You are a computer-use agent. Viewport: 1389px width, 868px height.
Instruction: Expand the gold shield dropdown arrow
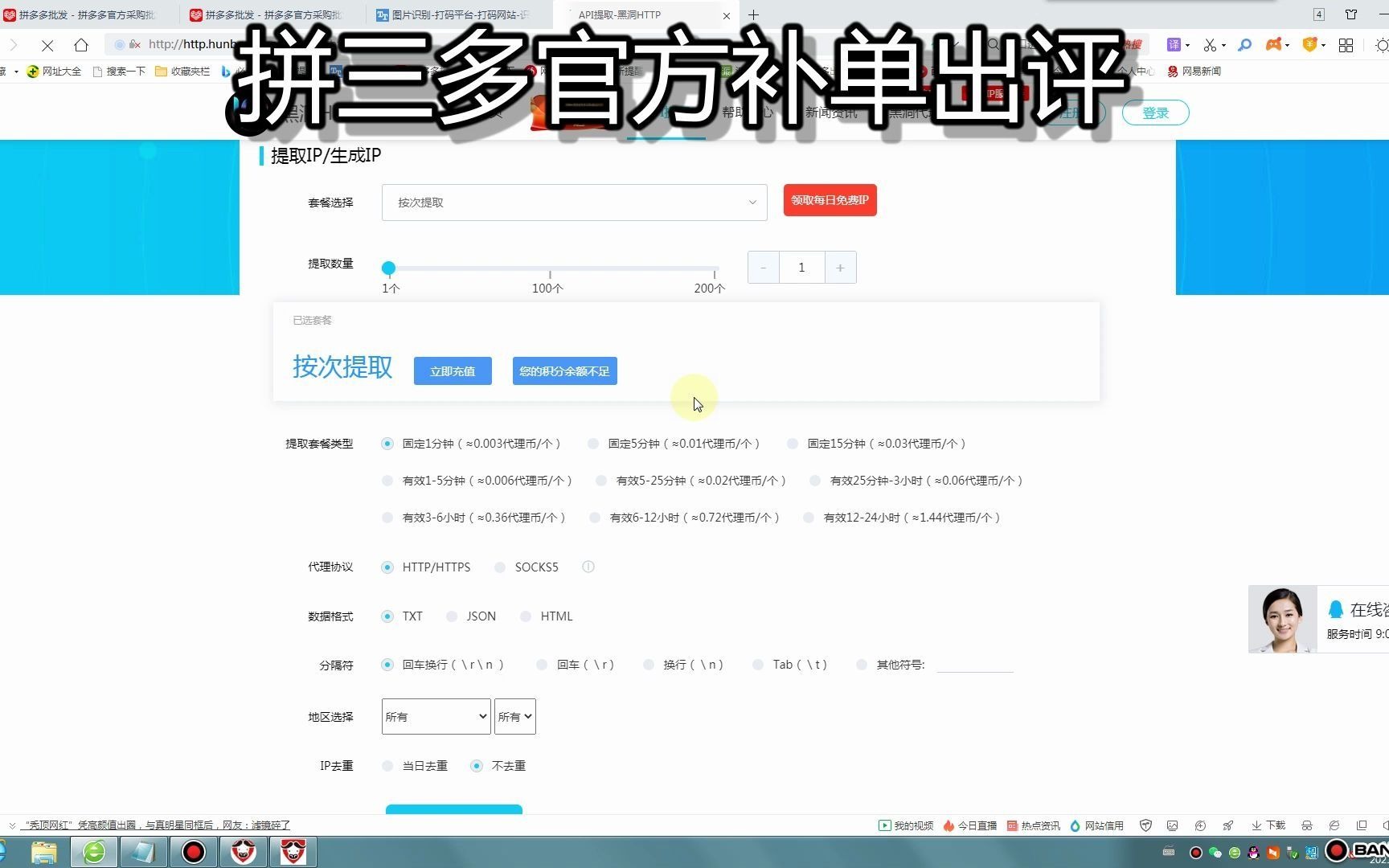coord(1322,46)
